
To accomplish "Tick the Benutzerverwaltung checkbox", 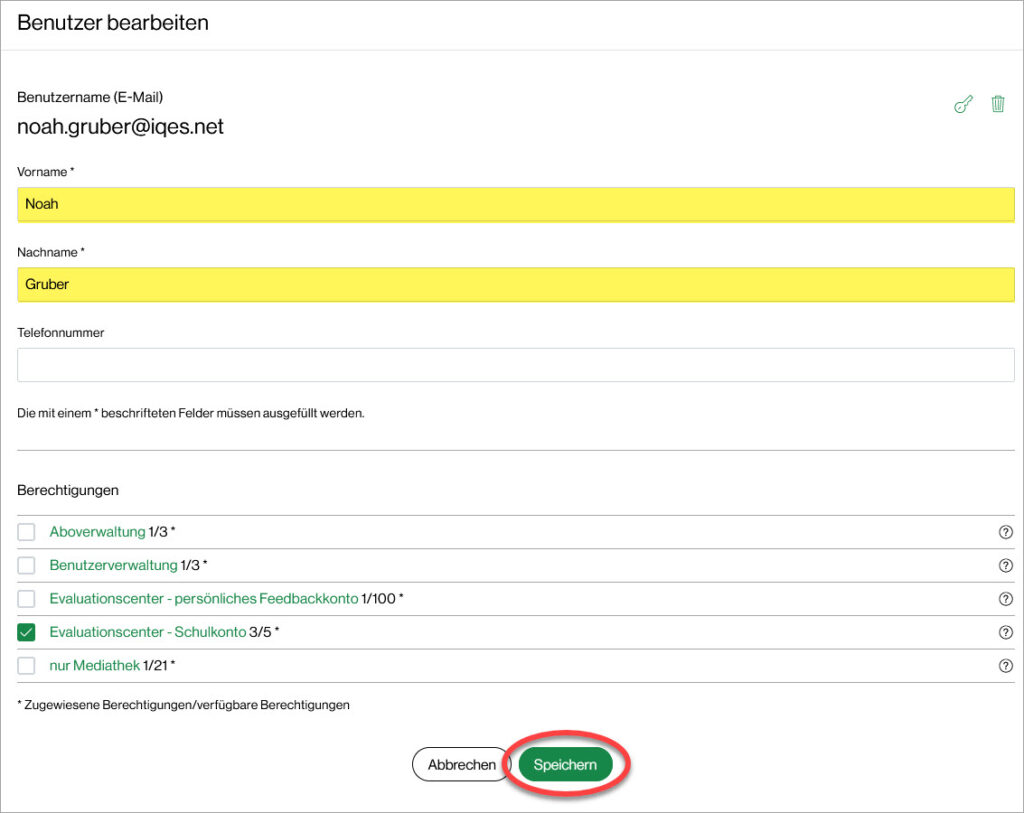I will (x=27, y=566).
